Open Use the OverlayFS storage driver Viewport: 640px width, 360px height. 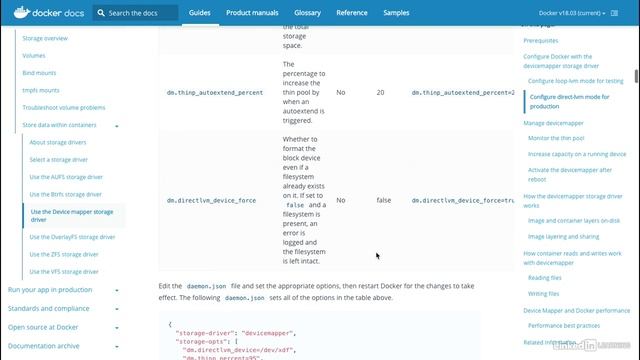[x=72, y=237]
